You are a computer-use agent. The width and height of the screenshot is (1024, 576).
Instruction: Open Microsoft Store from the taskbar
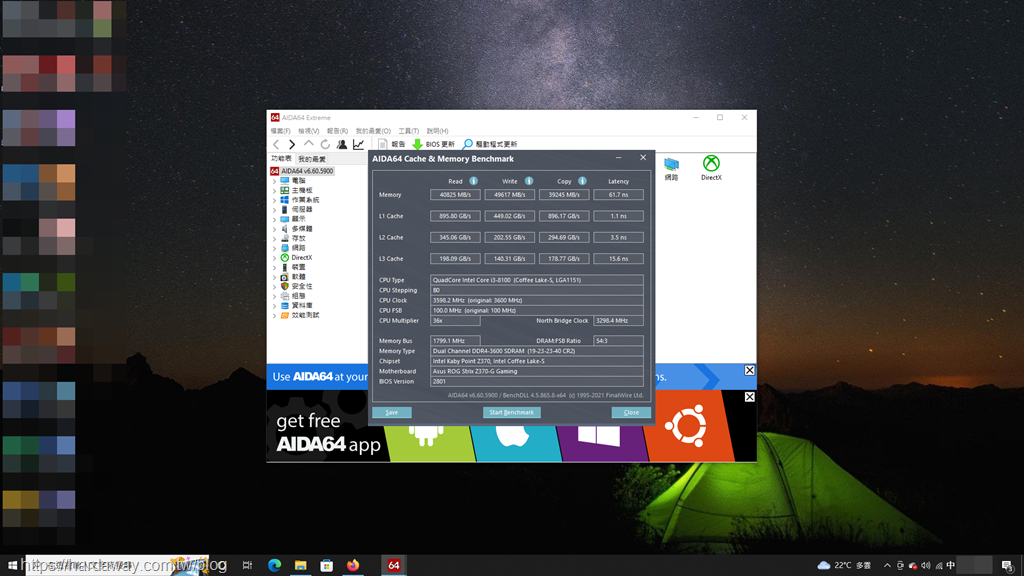(x=327, y=566)
